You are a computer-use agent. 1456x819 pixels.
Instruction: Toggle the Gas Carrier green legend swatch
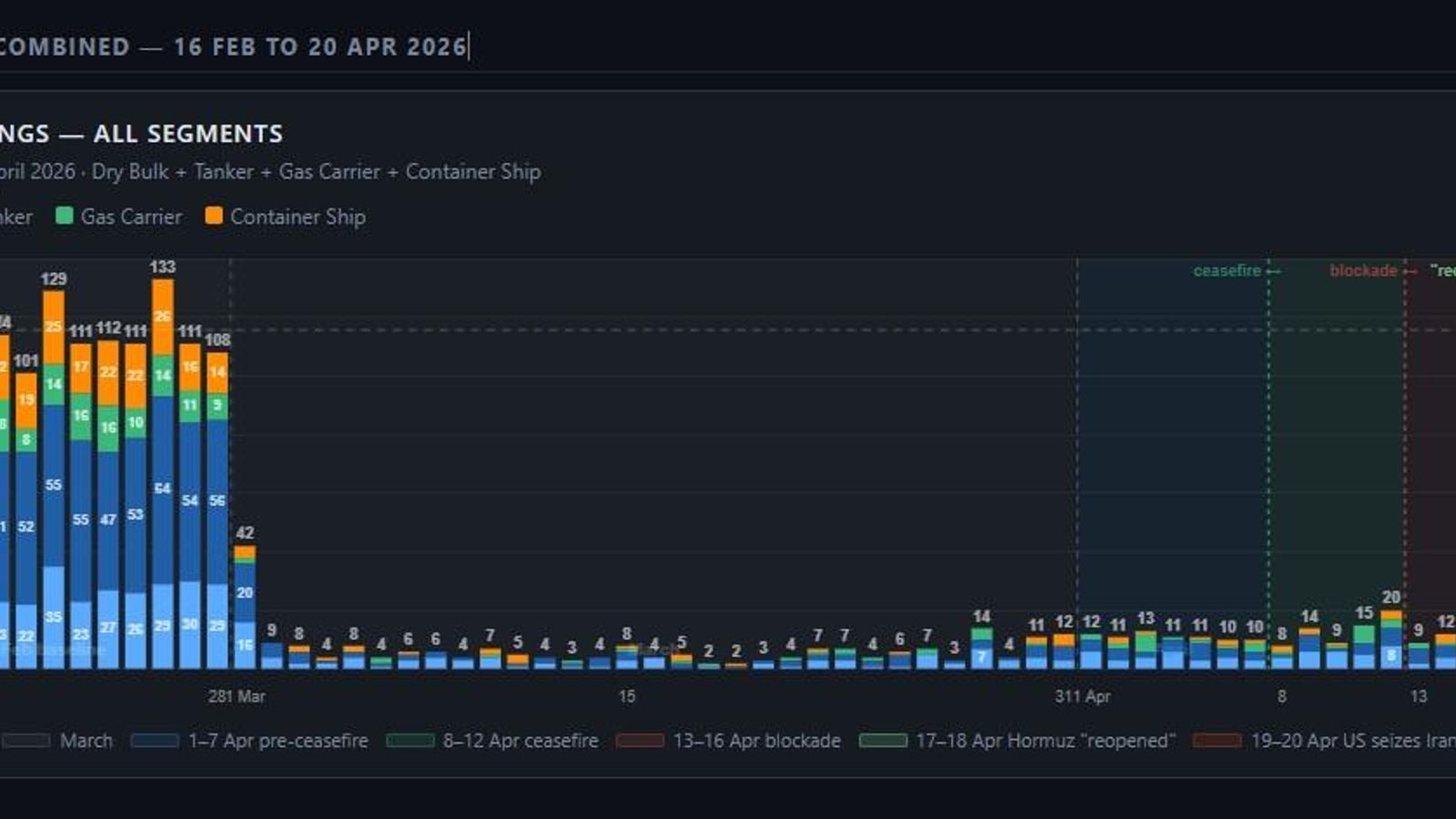(63, 217)
